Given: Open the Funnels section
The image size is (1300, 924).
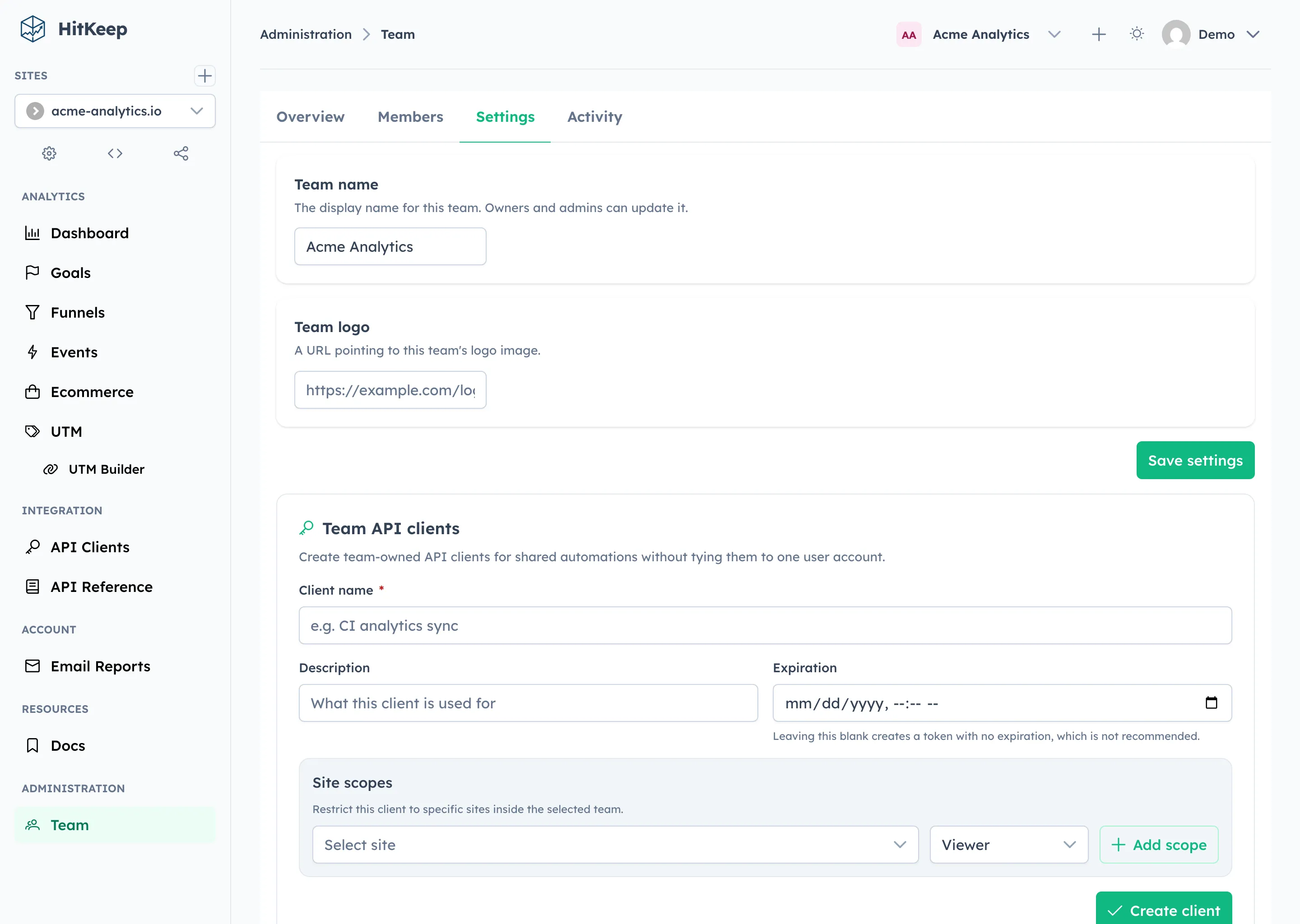Looking at the screenshot, I should [77, 312].
